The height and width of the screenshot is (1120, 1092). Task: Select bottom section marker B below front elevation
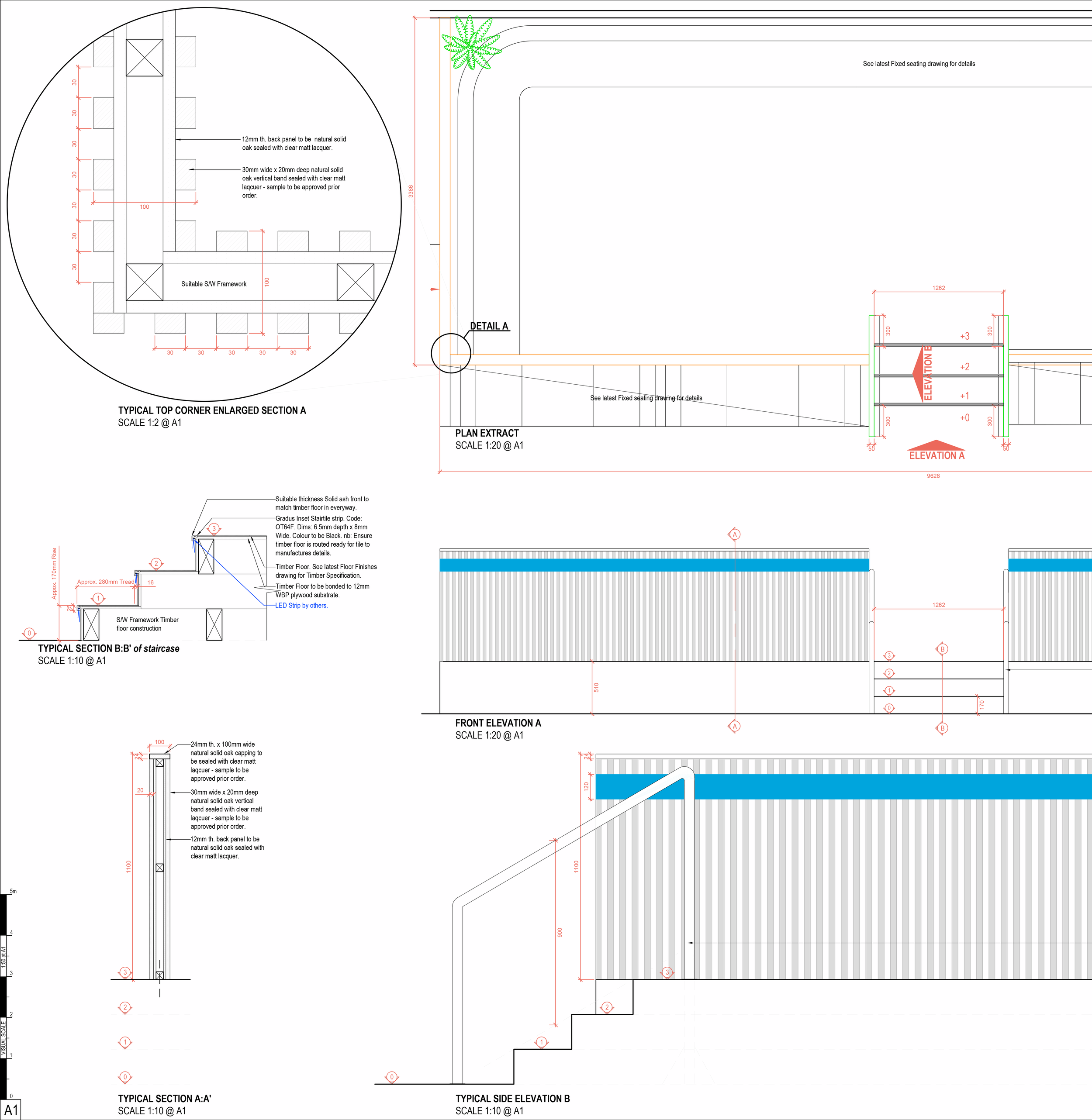(942, 728)
